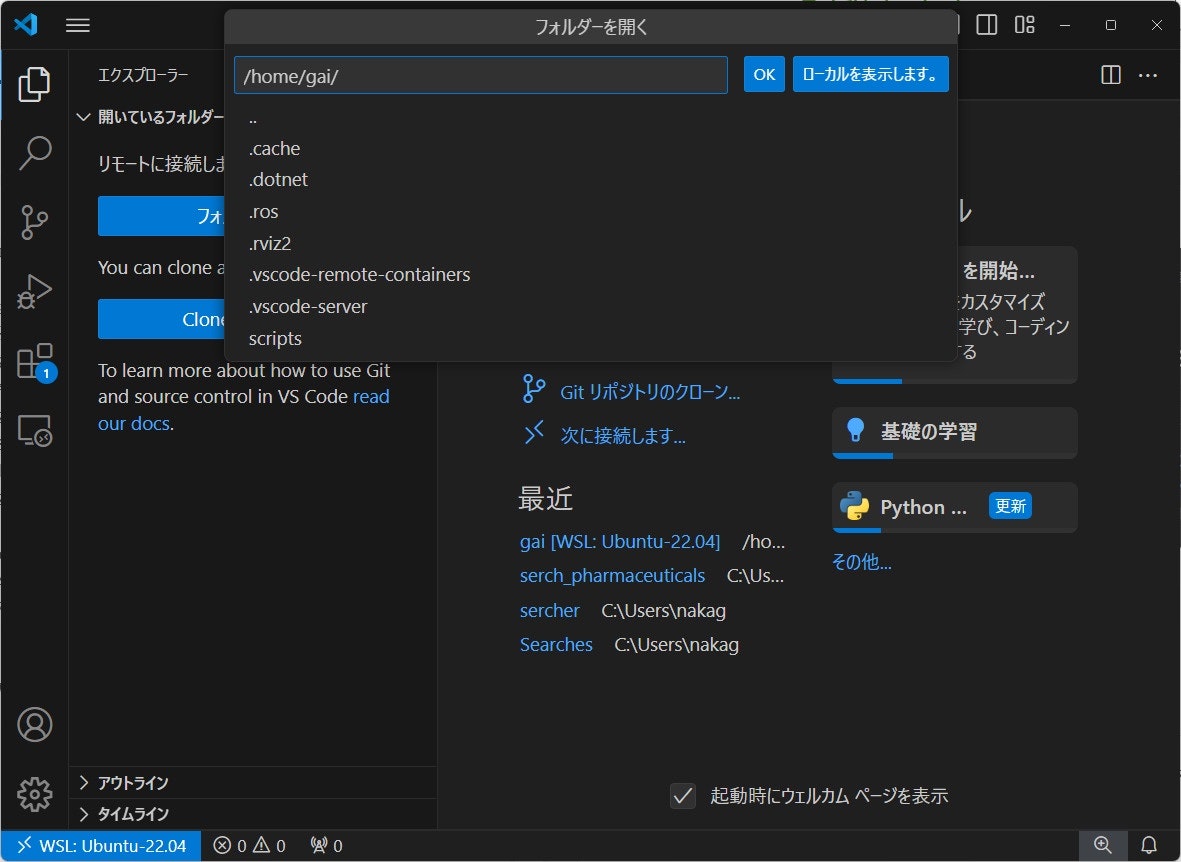Screen dimensions: 1181x862
Task: Click the VS Code logo icon
Action: coord(26,24)
